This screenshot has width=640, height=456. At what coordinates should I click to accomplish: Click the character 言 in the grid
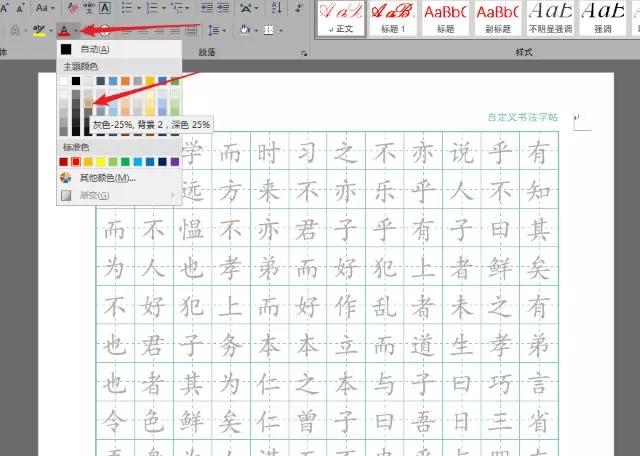tap(538, 383)
